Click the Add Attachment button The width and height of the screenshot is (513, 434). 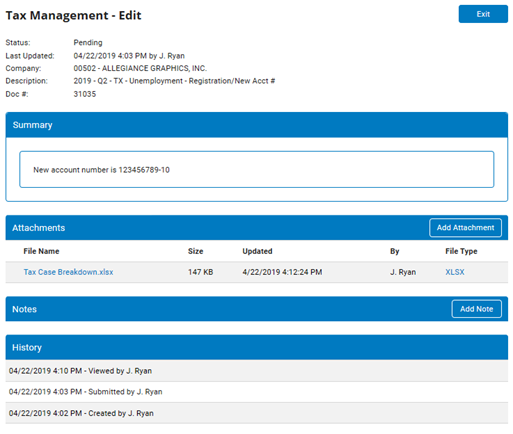[465, 228]
